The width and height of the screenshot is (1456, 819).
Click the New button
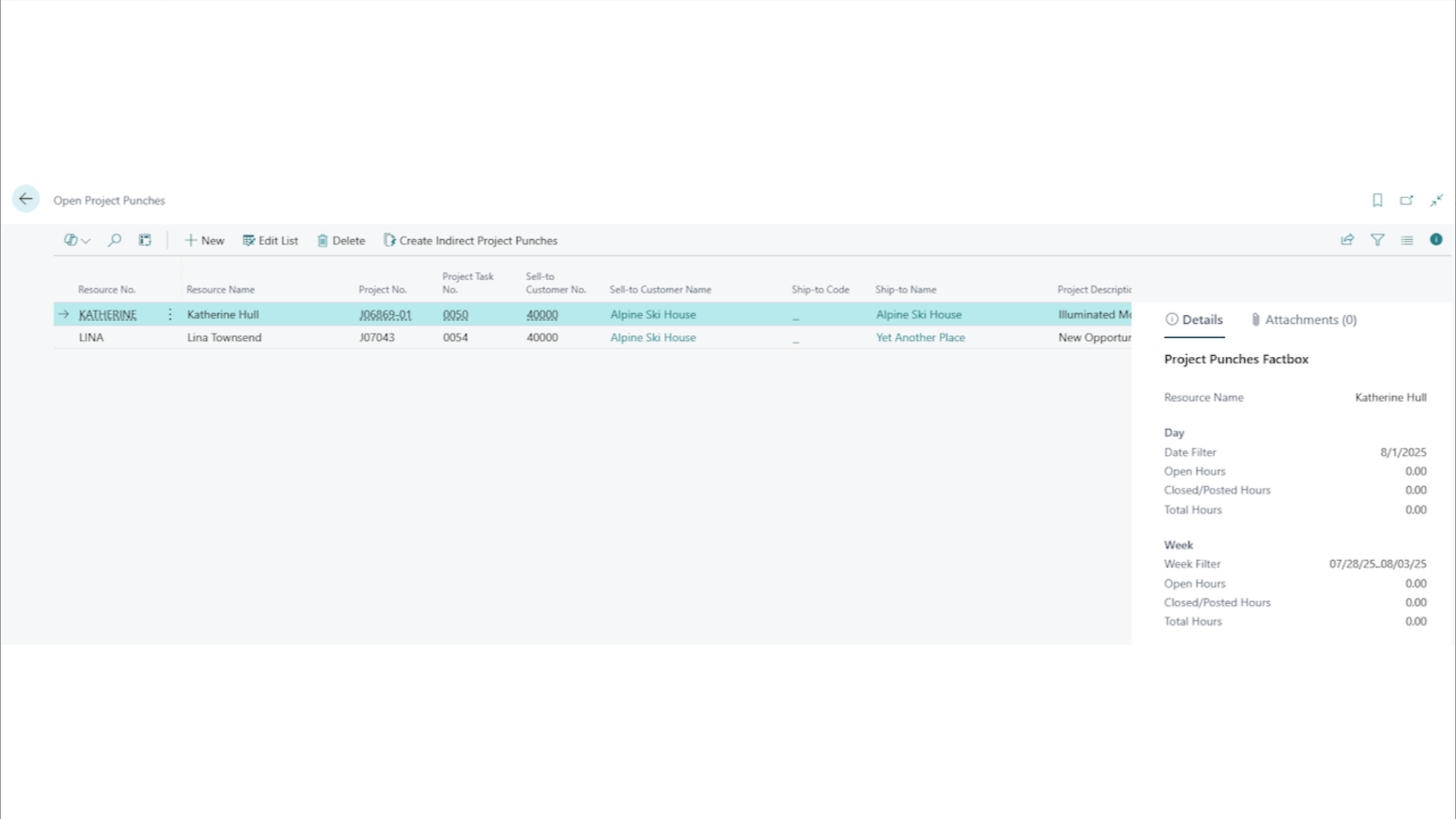[204, 240]
